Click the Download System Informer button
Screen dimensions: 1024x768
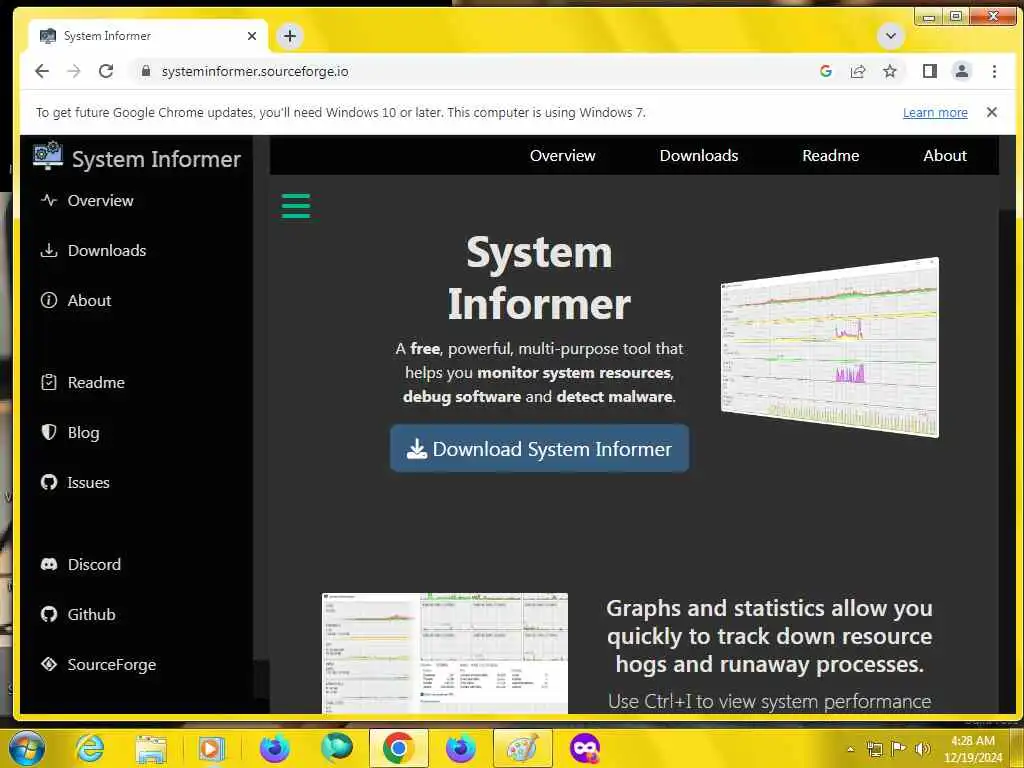click(x=539, y=449)
